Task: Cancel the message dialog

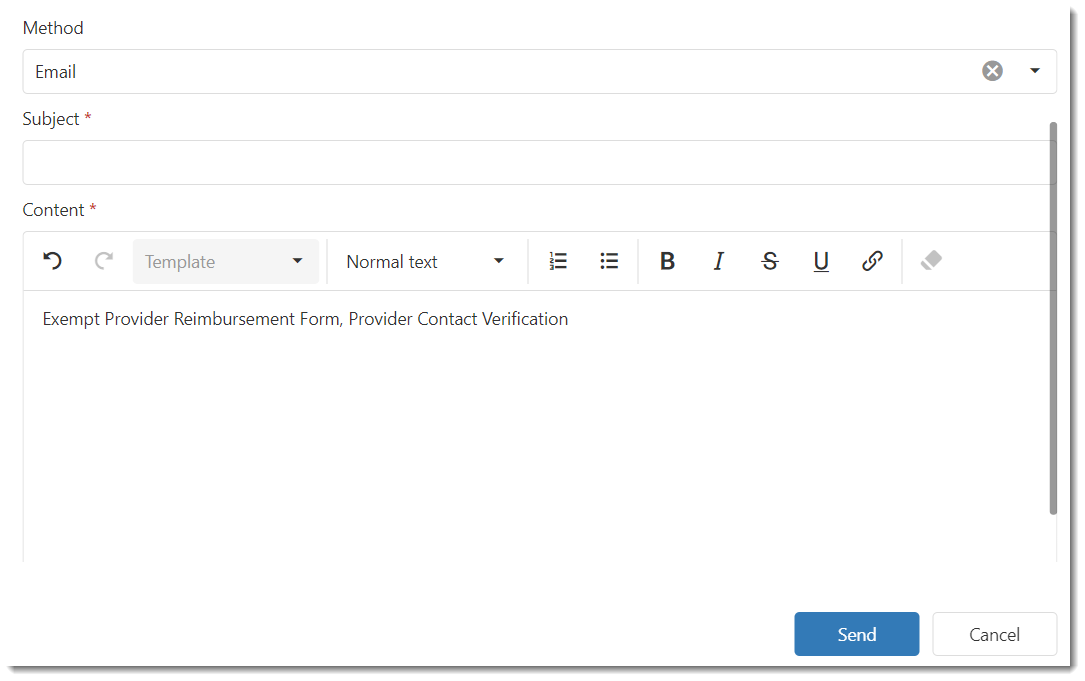Action: tap(994, 634)
